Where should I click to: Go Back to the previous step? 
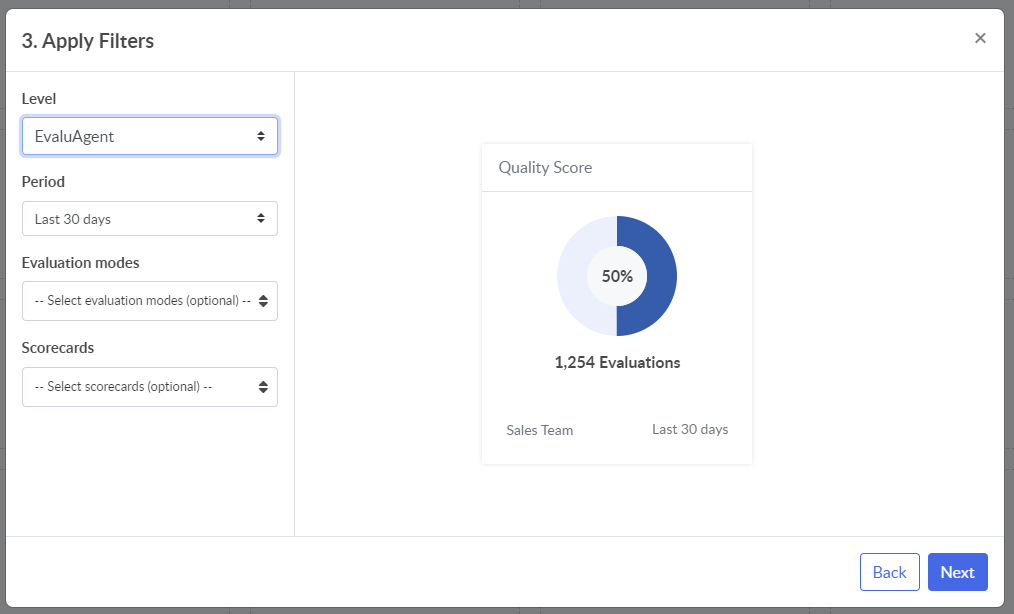(890, 572)
